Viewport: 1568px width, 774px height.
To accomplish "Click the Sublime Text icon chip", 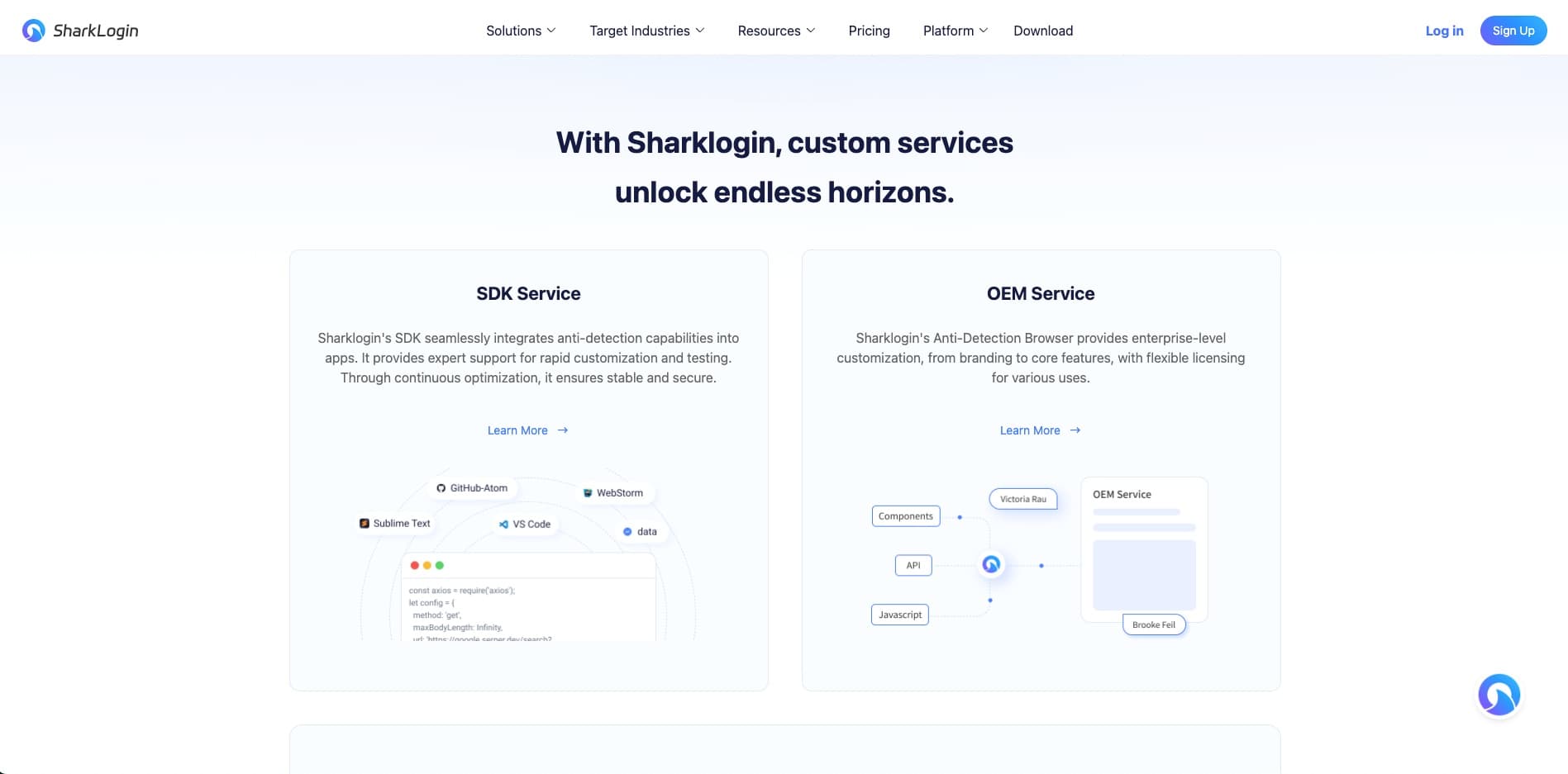I will 394,524.
